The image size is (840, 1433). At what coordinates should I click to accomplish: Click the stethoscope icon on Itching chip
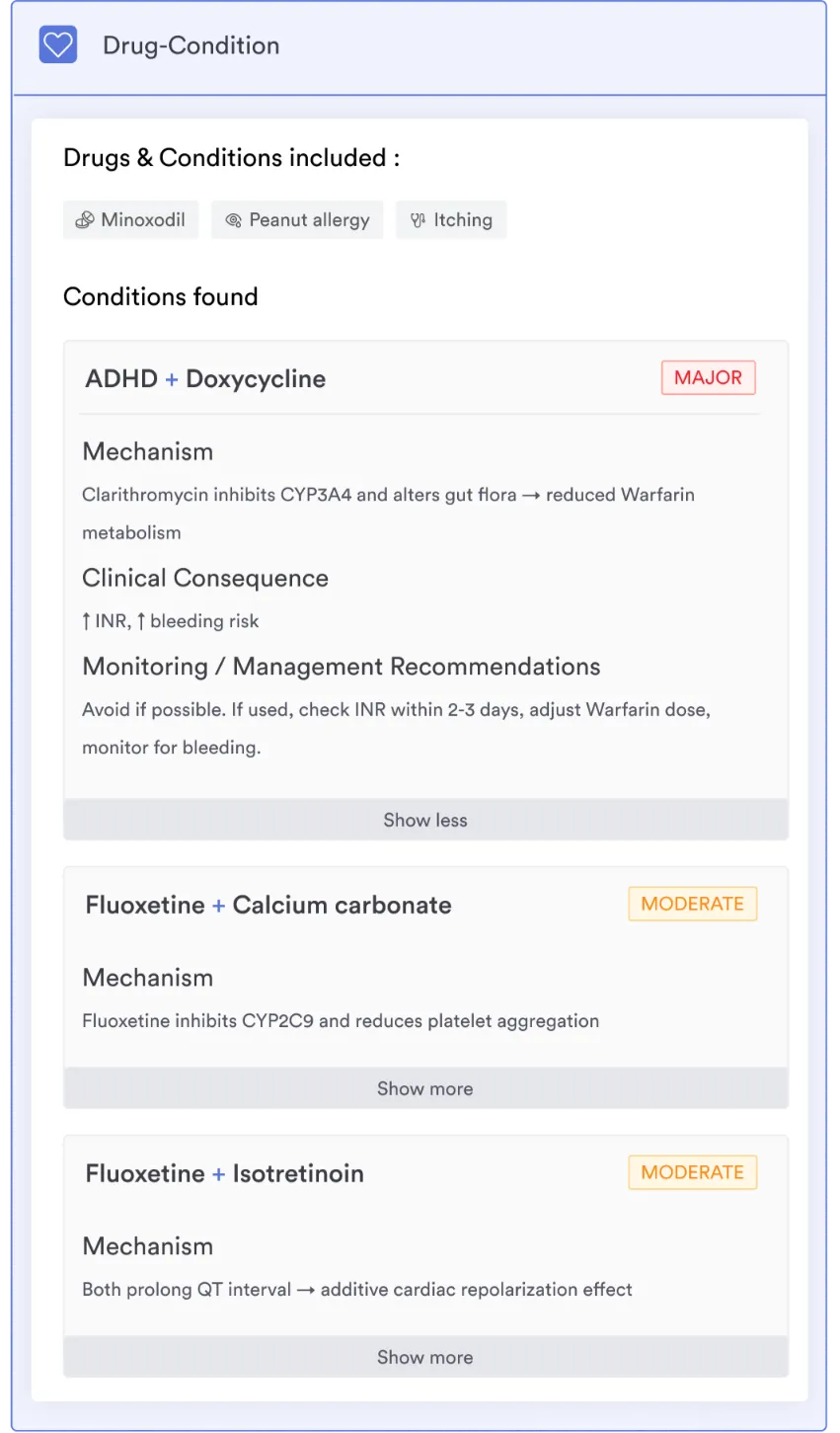click(418, 220)
